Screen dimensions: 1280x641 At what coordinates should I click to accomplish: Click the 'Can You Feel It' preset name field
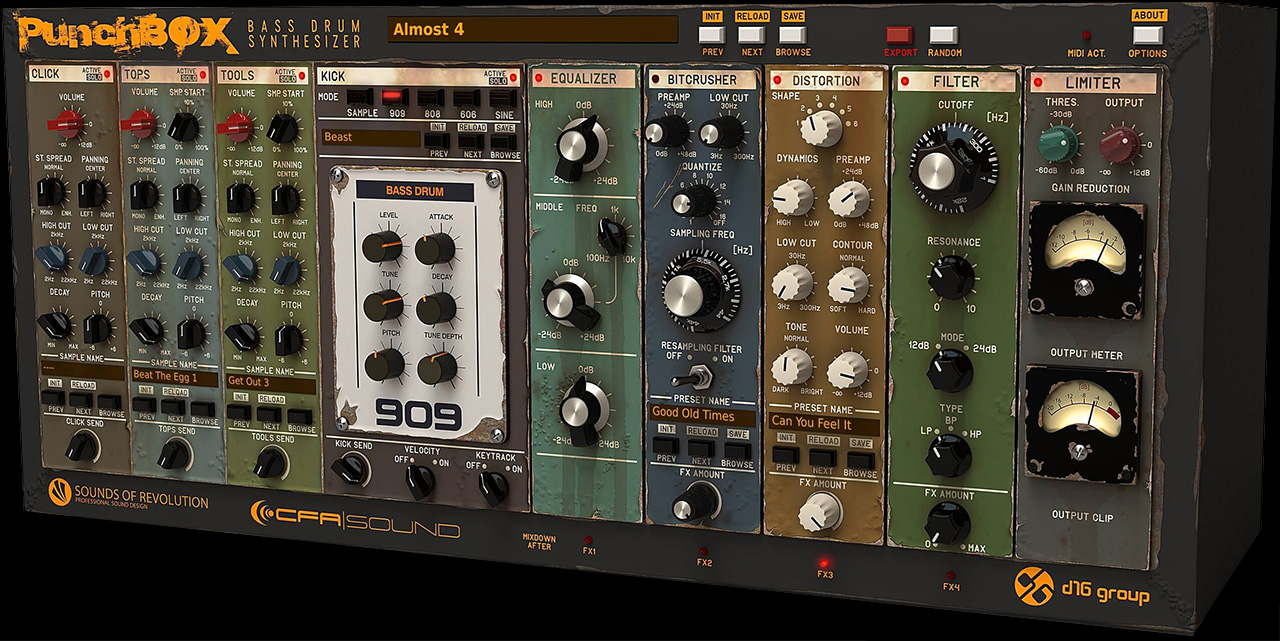coord(824,423)
